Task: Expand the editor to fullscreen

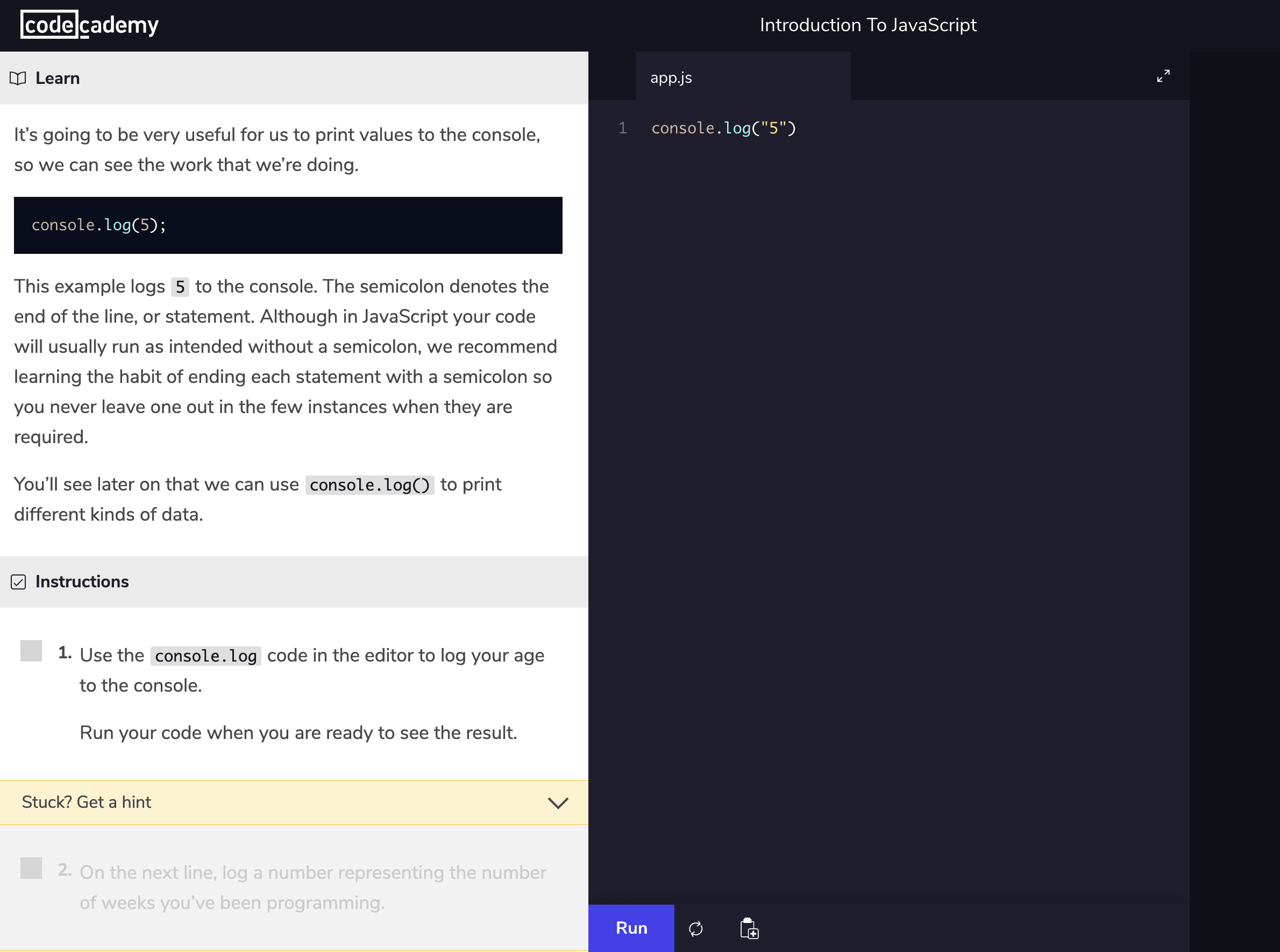Action: click(x=1163, y=75)
